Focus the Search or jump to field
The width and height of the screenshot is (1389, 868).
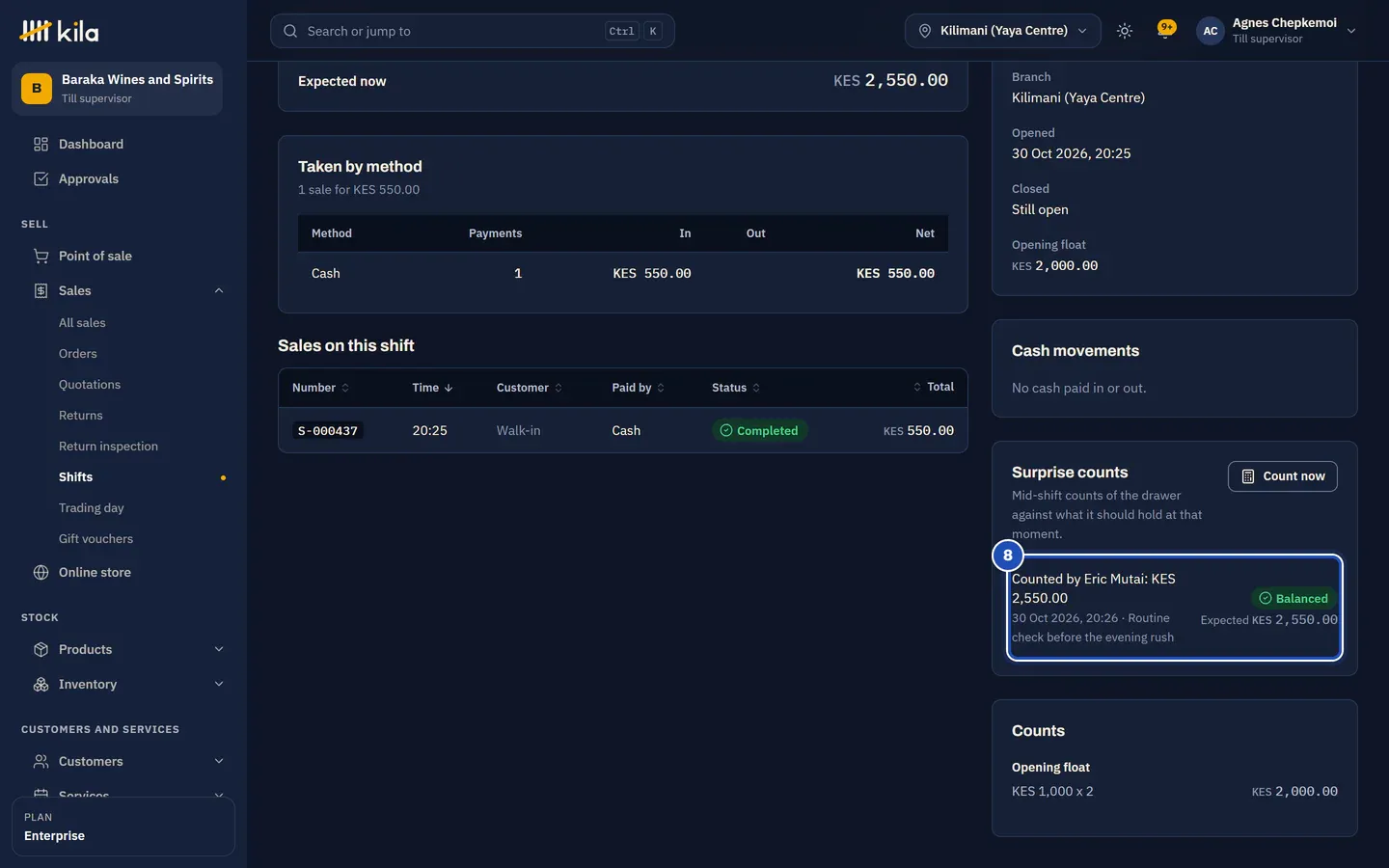click(x=473, y=31)
